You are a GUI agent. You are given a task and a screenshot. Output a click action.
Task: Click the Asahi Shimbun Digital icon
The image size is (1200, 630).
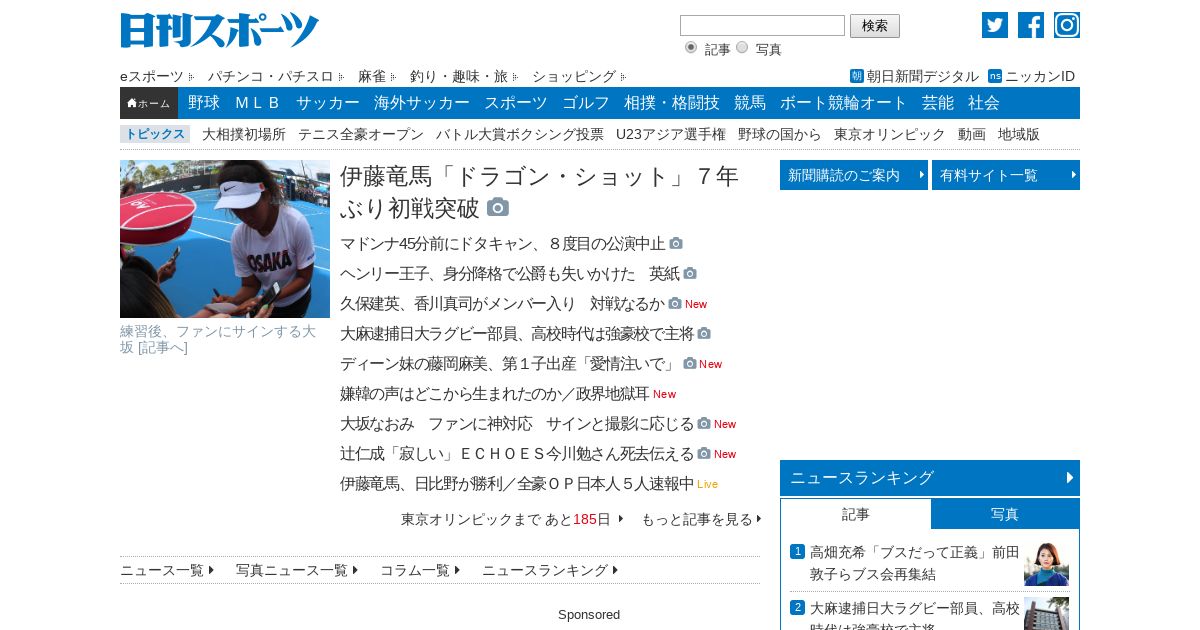pos(857,76)
